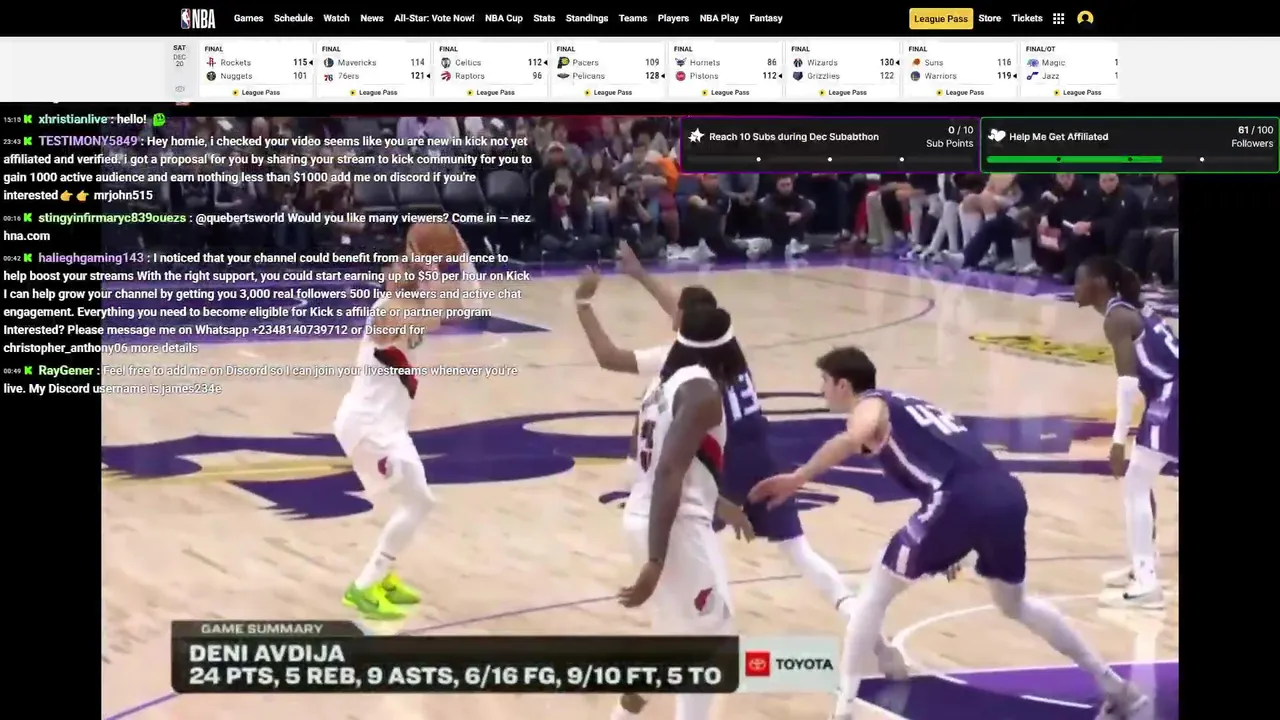Click the '61 / 100' followers count
The image size is (1280, 720).
1255,130
